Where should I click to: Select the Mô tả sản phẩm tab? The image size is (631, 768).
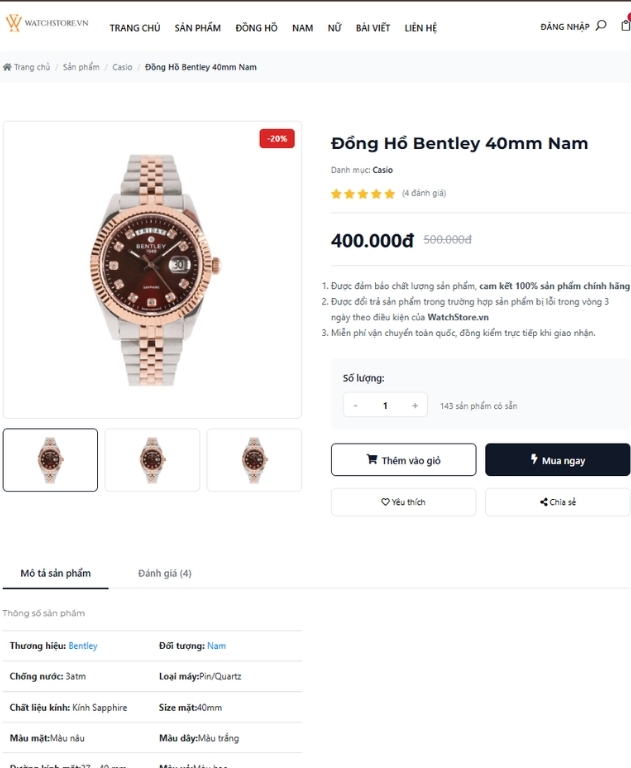56,573
